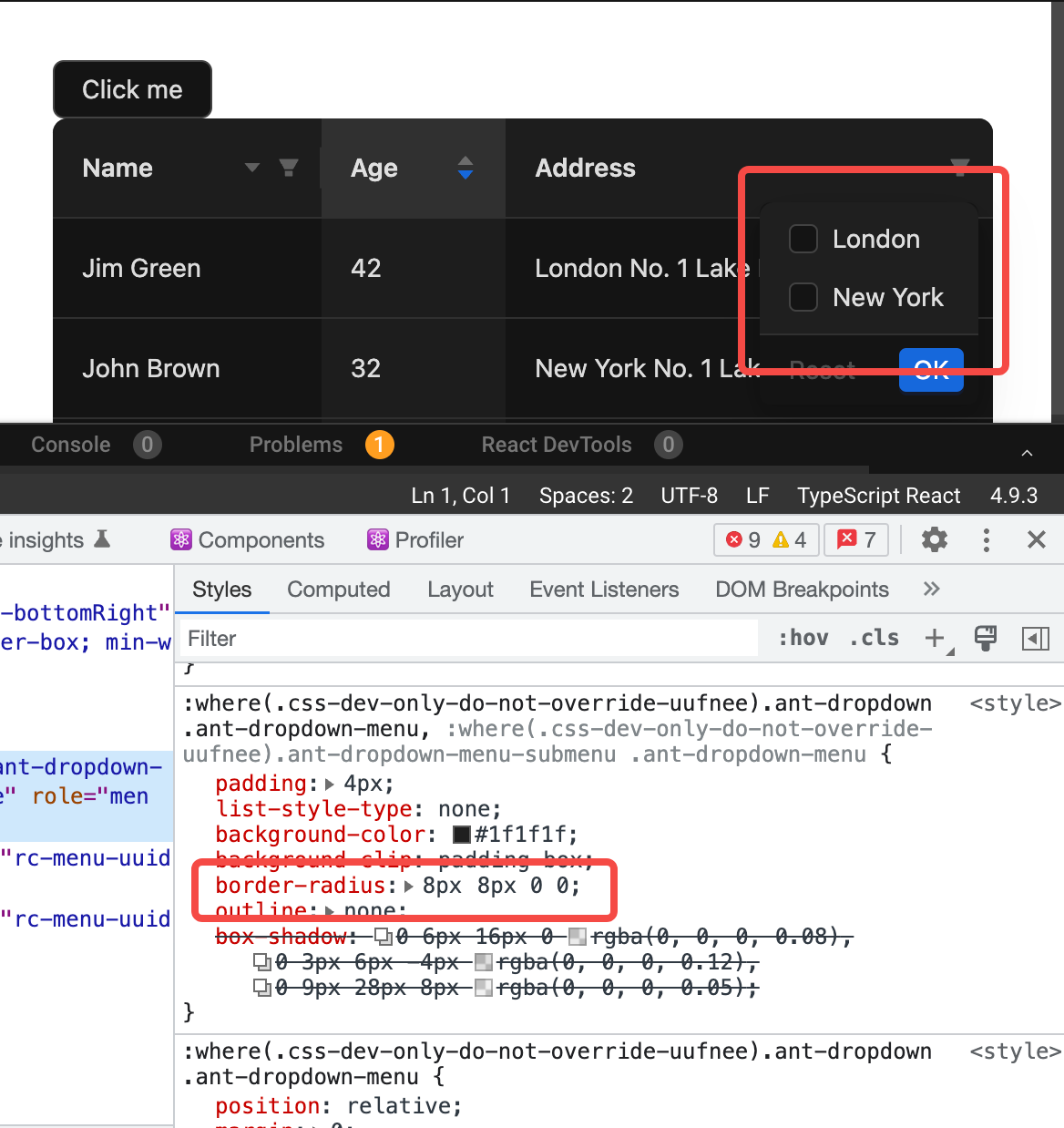Viewport: 1064px width, 1128px height.
Task: Click the Age column sorter icon
Action: [x=465, y=168]
